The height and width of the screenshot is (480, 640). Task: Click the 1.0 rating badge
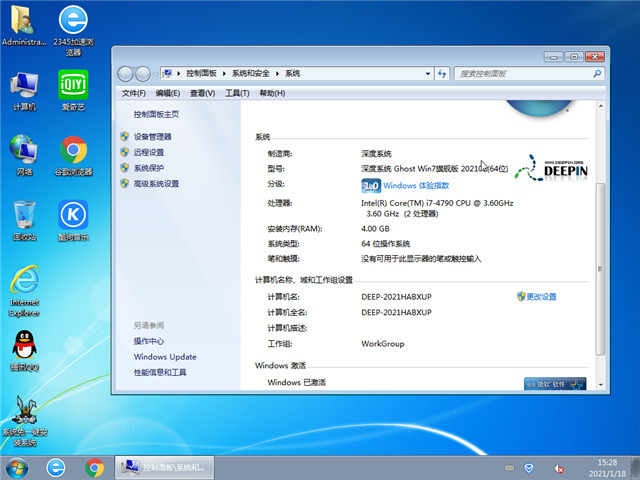[x=371, y=186]
